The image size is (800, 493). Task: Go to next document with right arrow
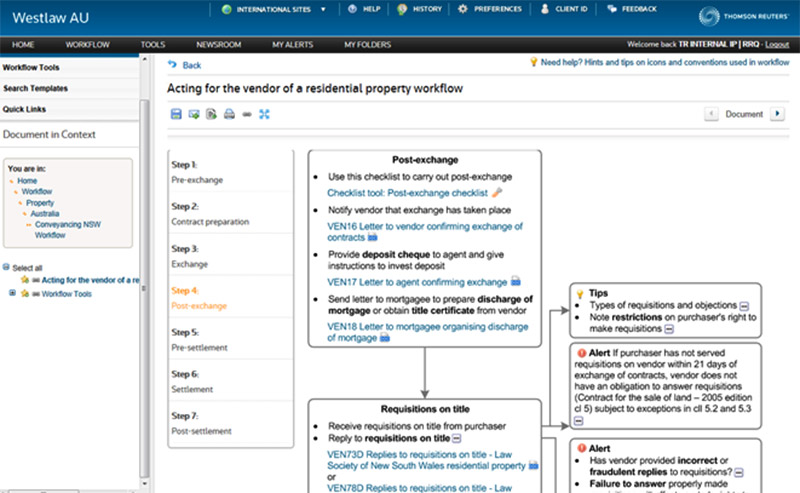tap(778, 114)
